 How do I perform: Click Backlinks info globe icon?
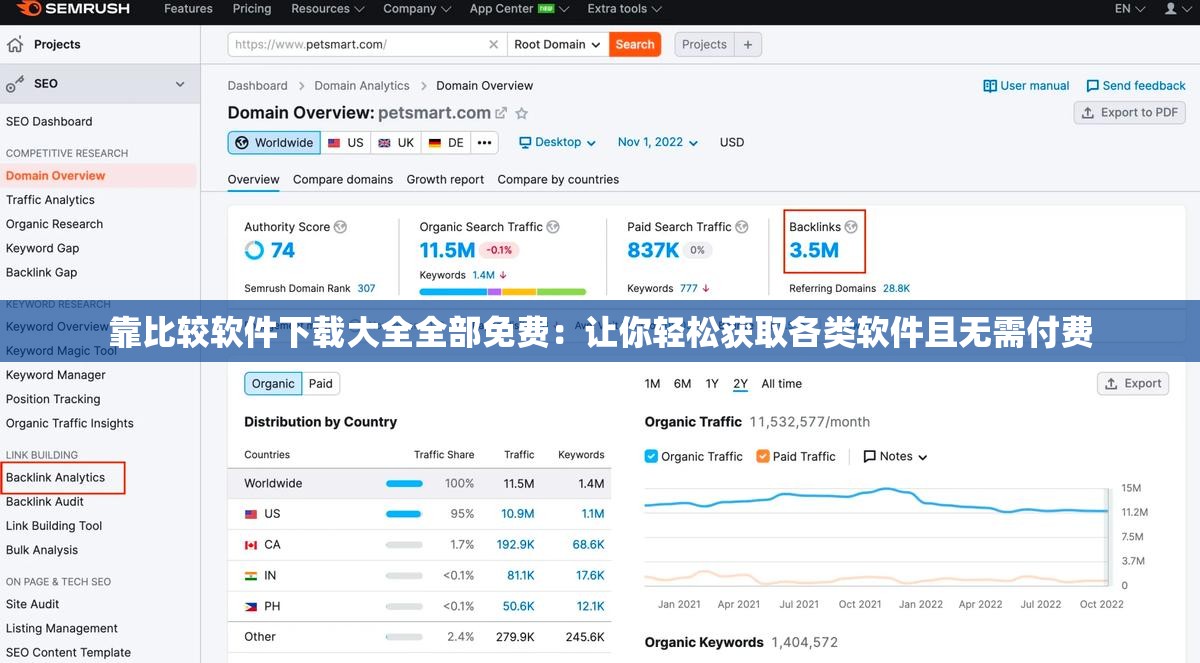point(851,227)
